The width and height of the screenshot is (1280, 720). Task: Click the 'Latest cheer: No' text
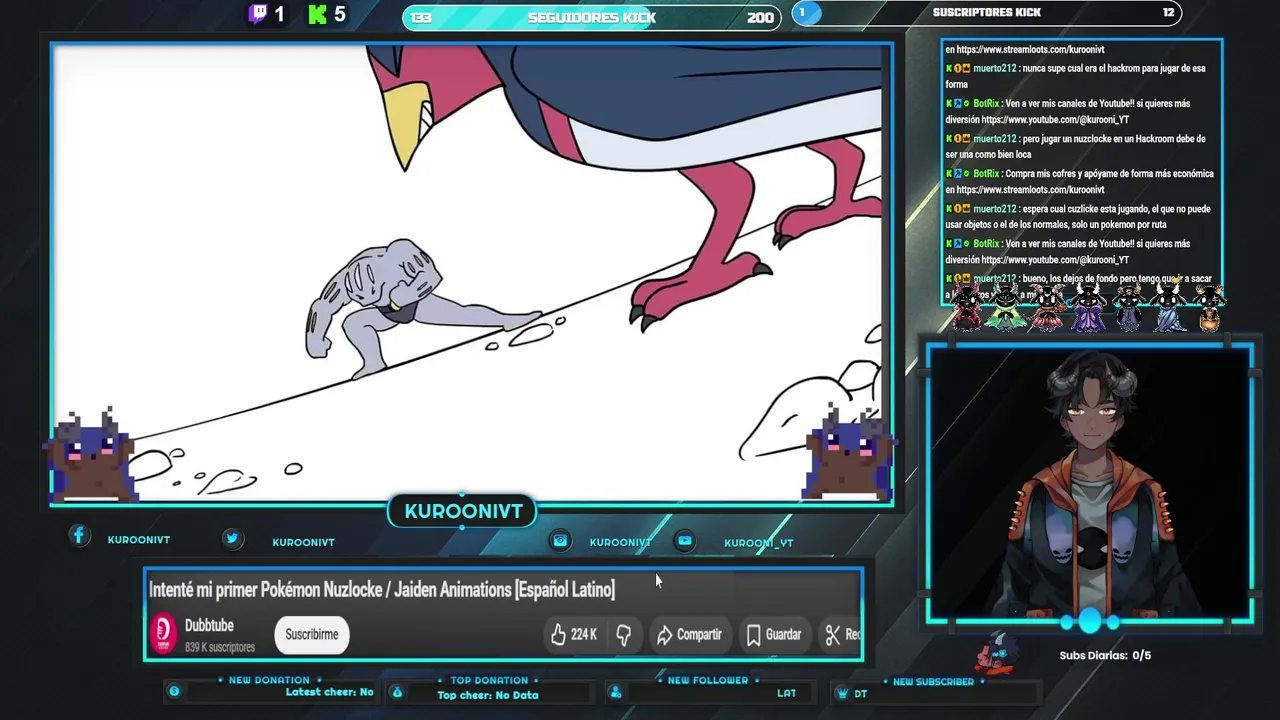point(329,691)
